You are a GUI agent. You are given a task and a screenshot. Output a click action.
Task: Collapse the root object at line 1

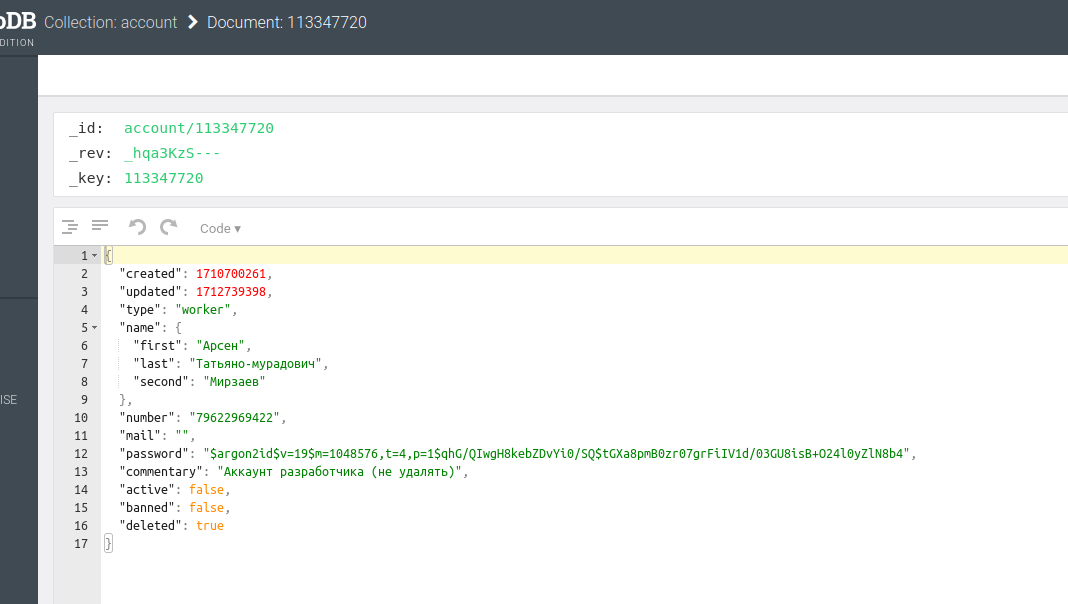(94, 256)
